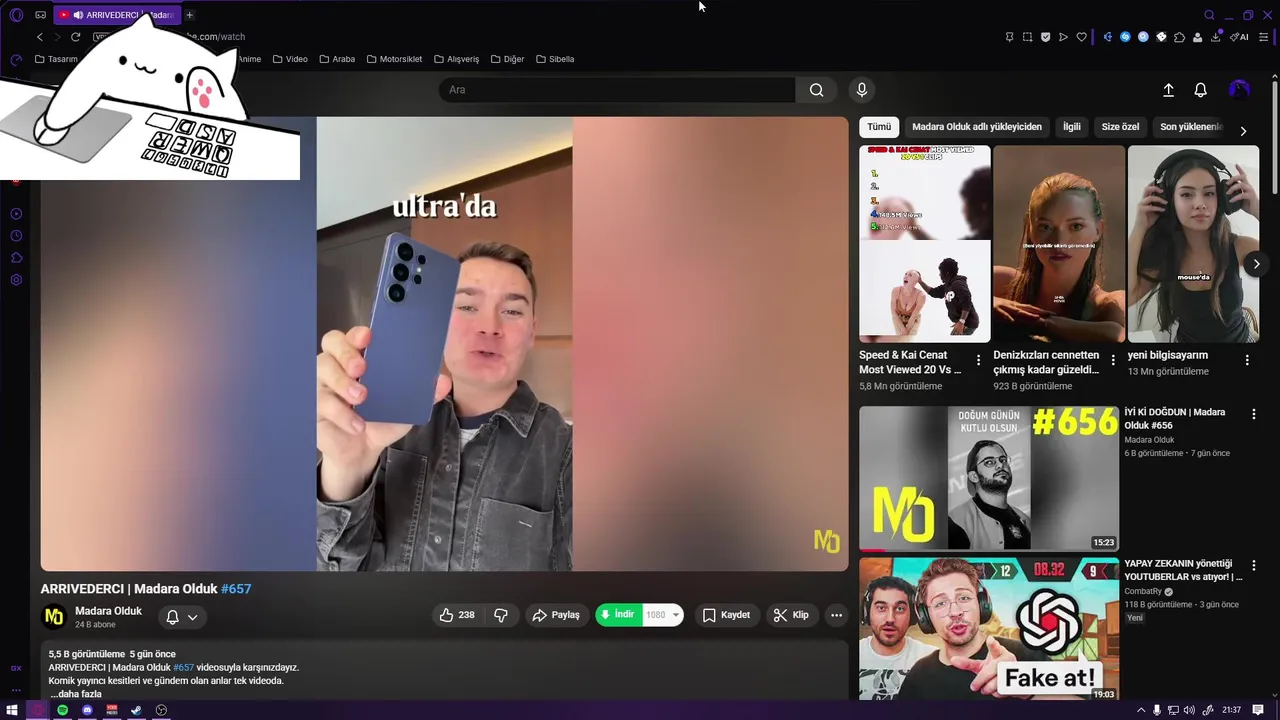Open the shield ad-blocker icon

click(1045, 37)
